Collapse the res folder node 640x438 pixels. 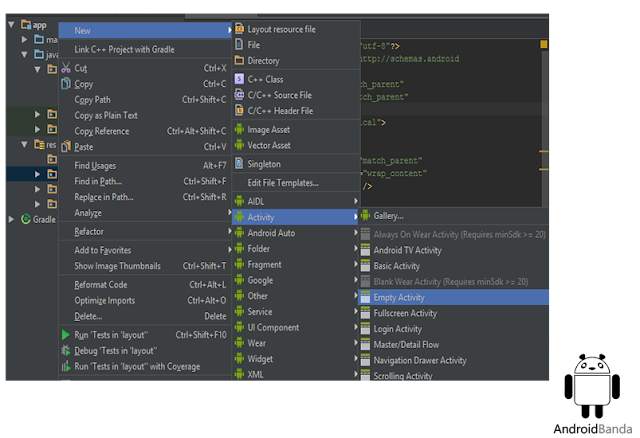24,144
